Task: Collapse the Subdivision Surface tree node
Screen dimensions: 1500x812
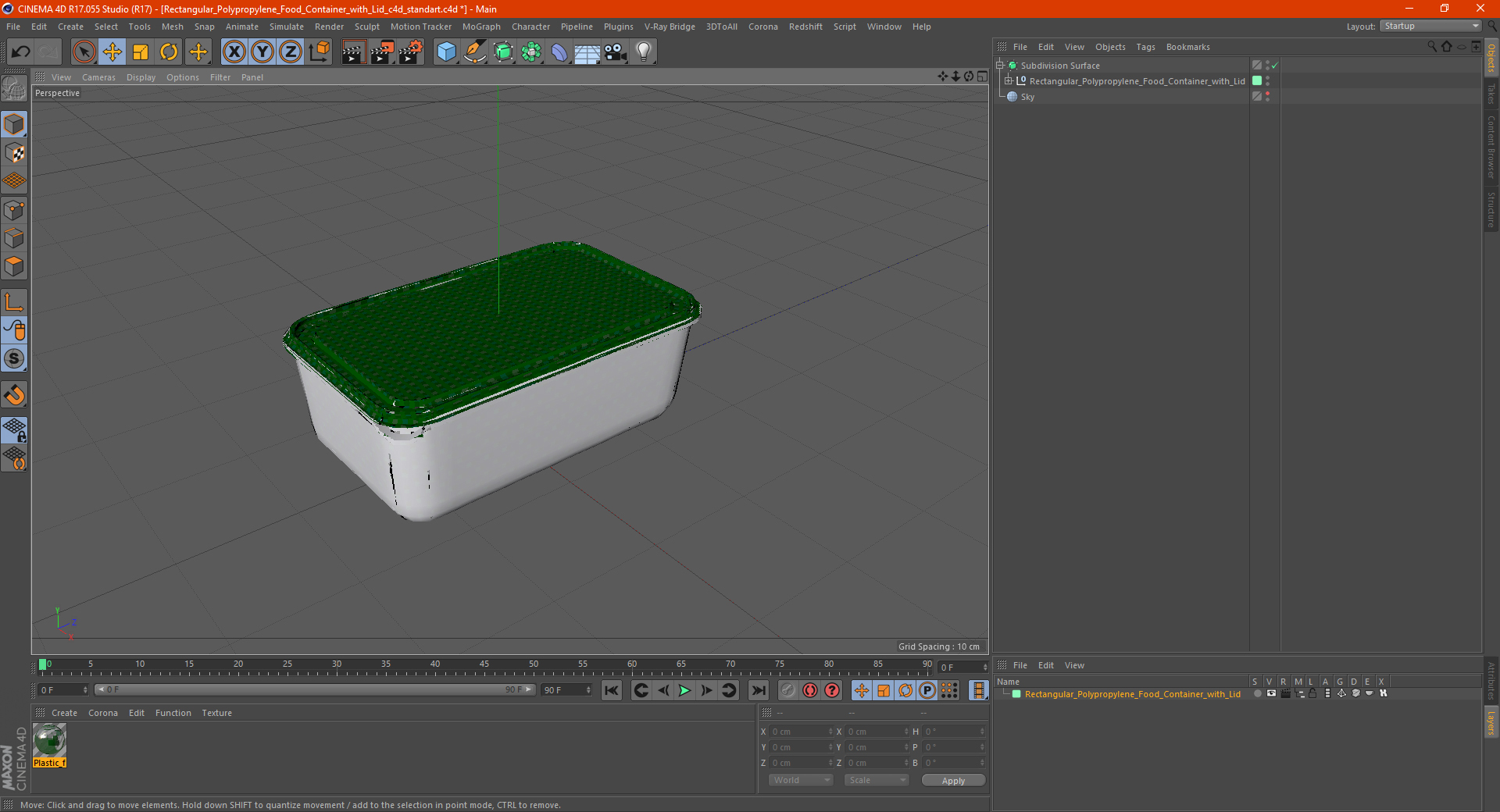Action: [x=1000, y=66]
